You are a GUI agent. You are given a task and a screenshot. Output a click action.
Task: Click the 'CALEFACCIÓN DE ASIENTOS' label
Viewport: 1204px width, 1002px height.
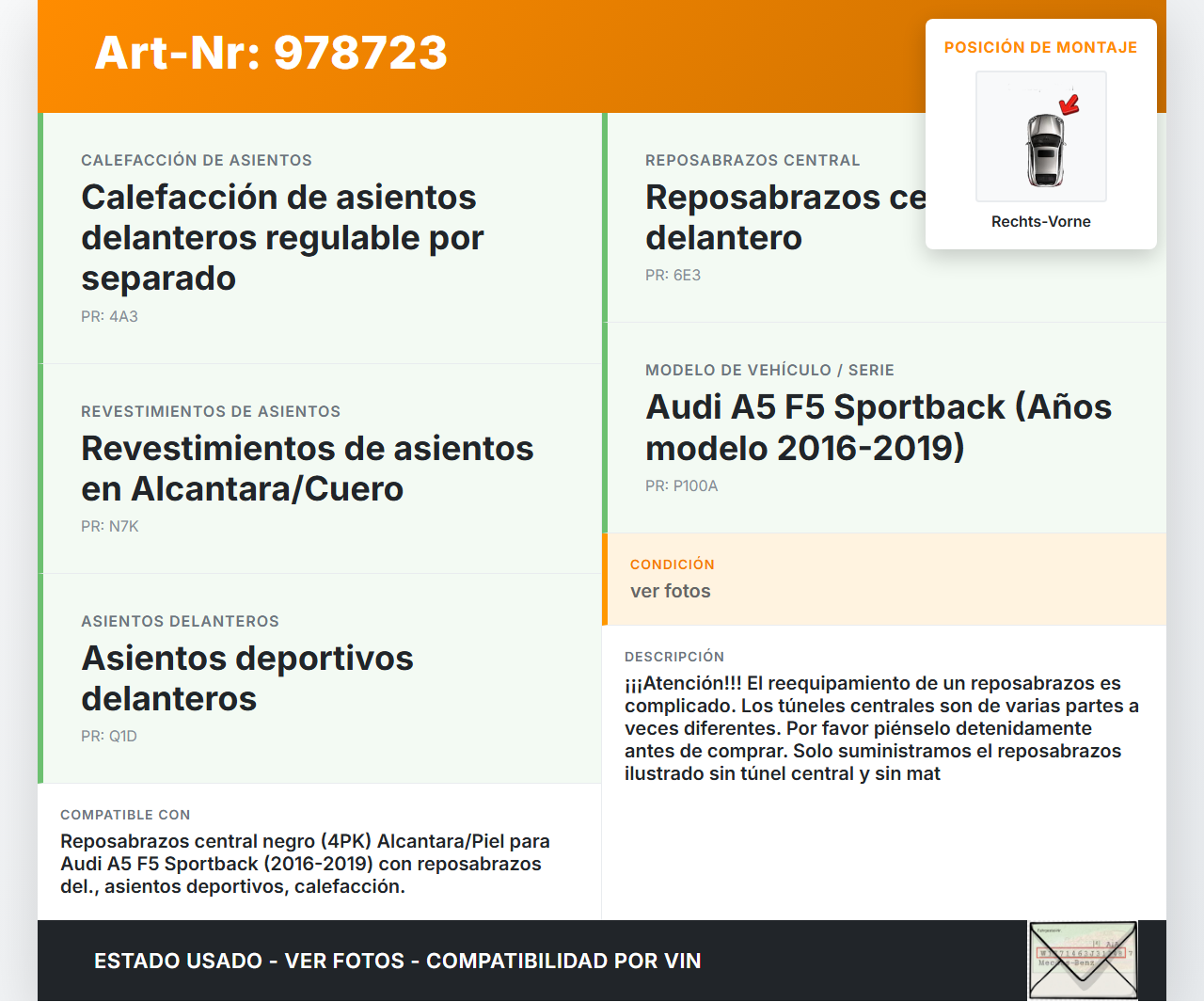pos(197,161)
